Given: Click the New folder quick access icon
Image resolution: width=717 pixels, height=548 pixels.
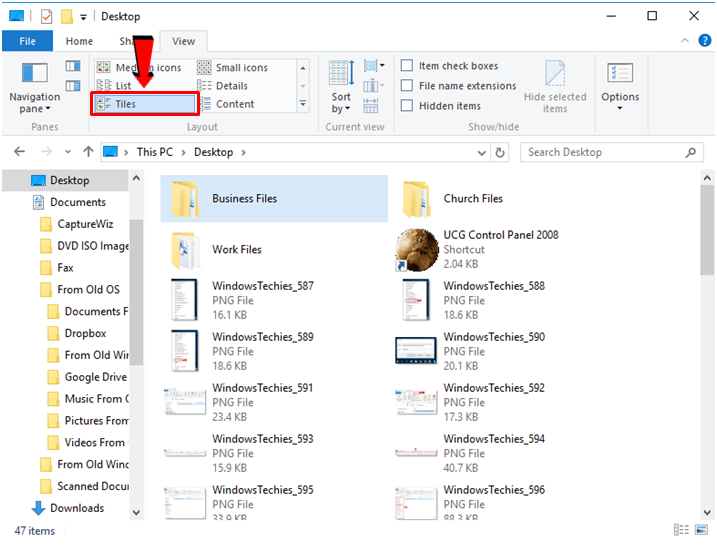Looking at the screenshot, I should pyautogui.click(x=67, y=16).
